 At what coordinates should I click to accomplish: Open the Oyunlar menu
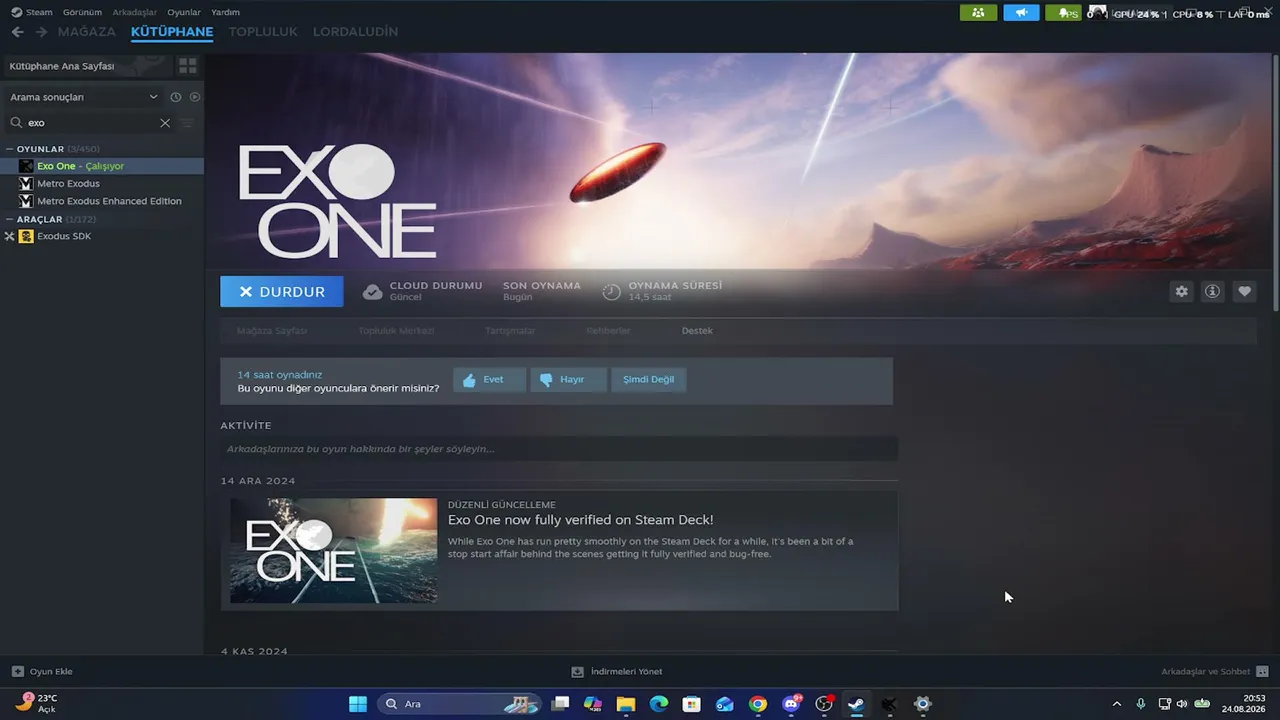click(x=184, y=12)
